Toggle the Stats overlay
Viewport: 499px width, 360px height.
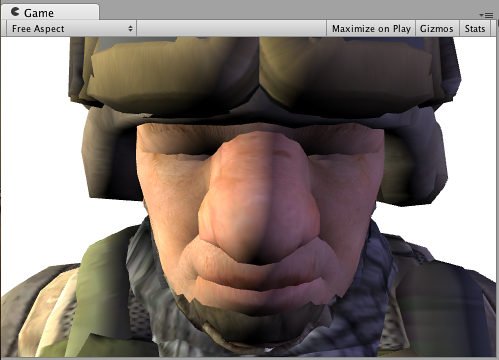475,29
